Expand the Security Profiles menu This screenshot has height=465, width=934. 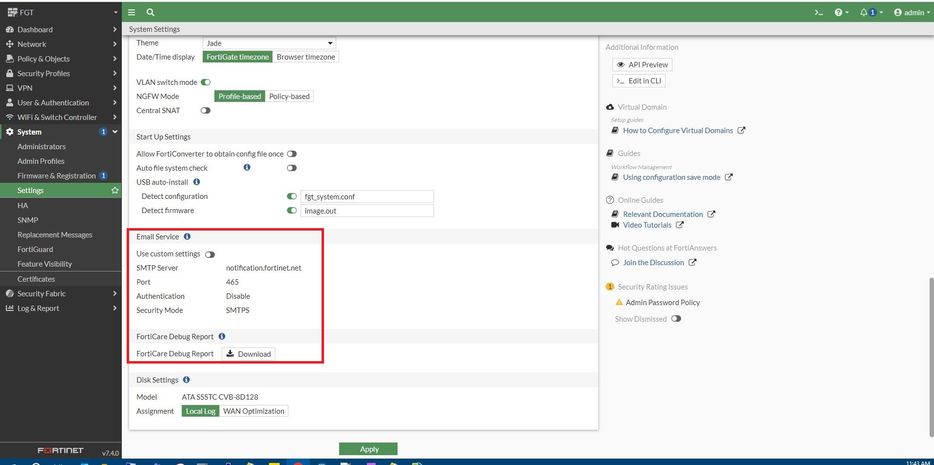[61, 73]
